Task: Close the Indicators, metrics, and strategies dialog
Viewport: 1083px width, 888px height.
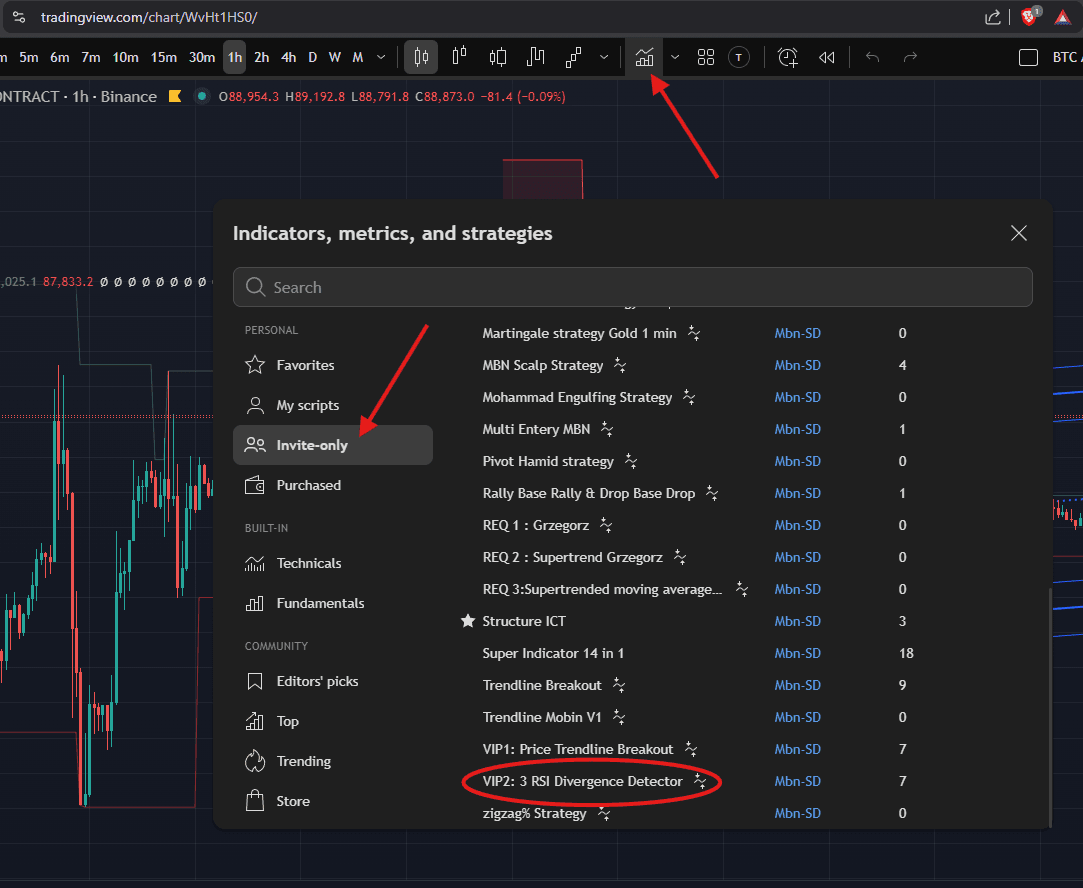Action: click(1019, 233)
